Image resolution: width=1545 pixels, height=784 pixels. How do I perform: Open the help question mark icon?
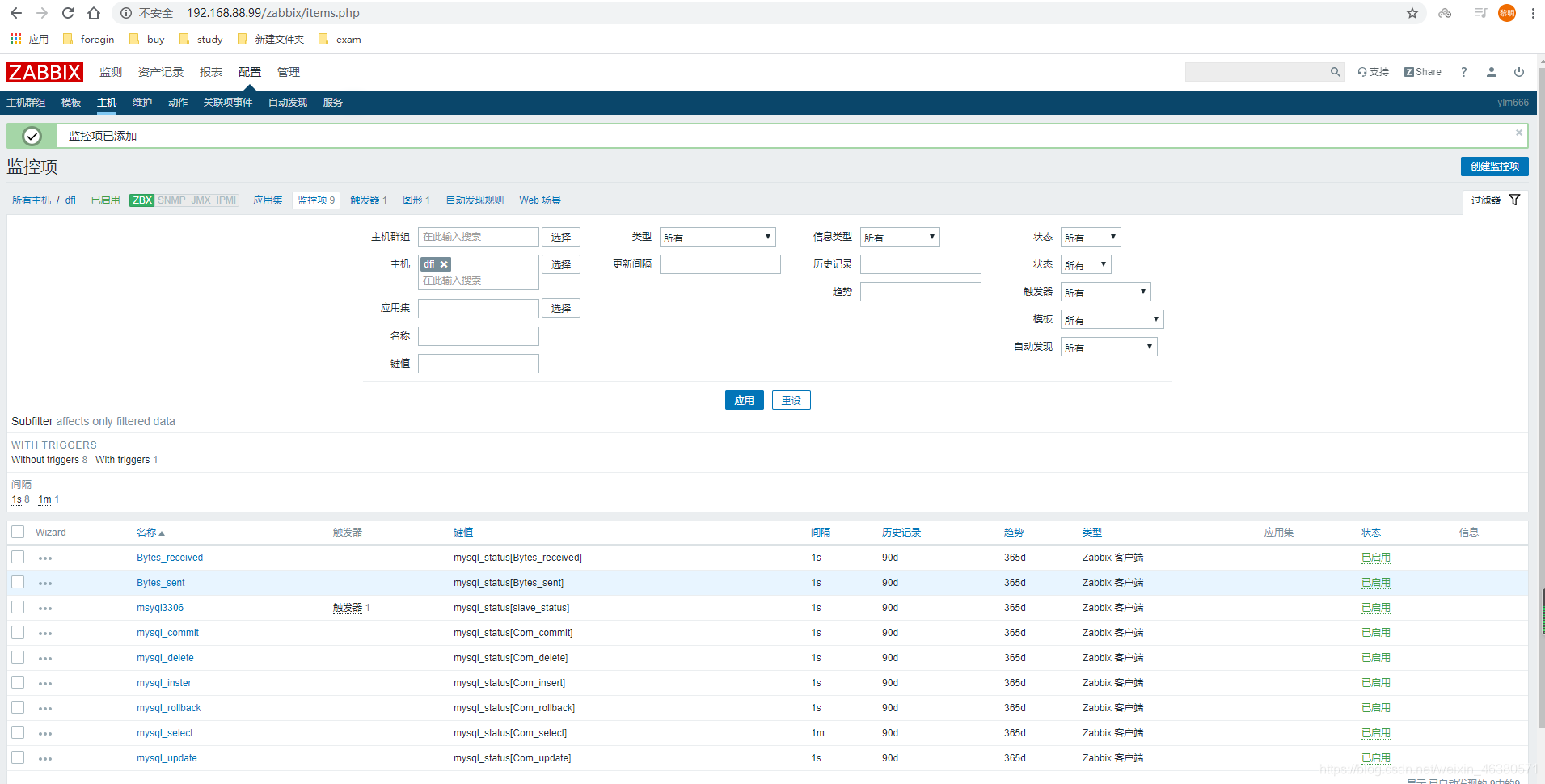click(x=1463, y=72)
